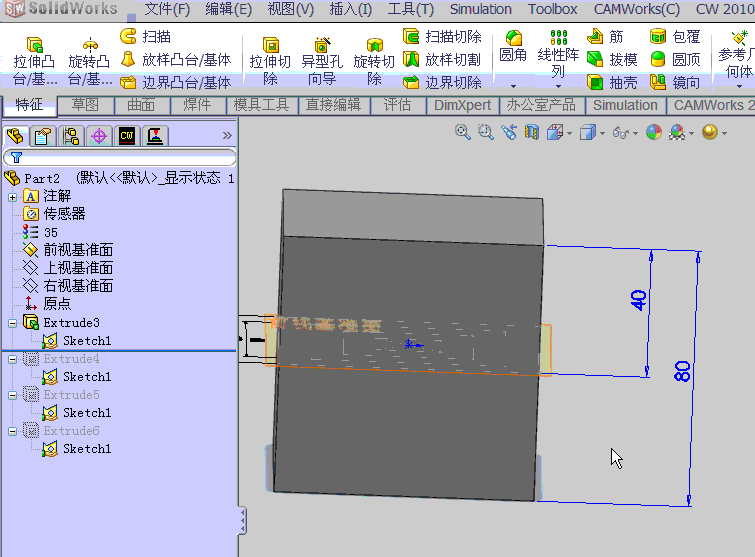Screen dimensions: 755x557
Task: Open the FeatureManager design tree tab
Action: coord(15,136)
